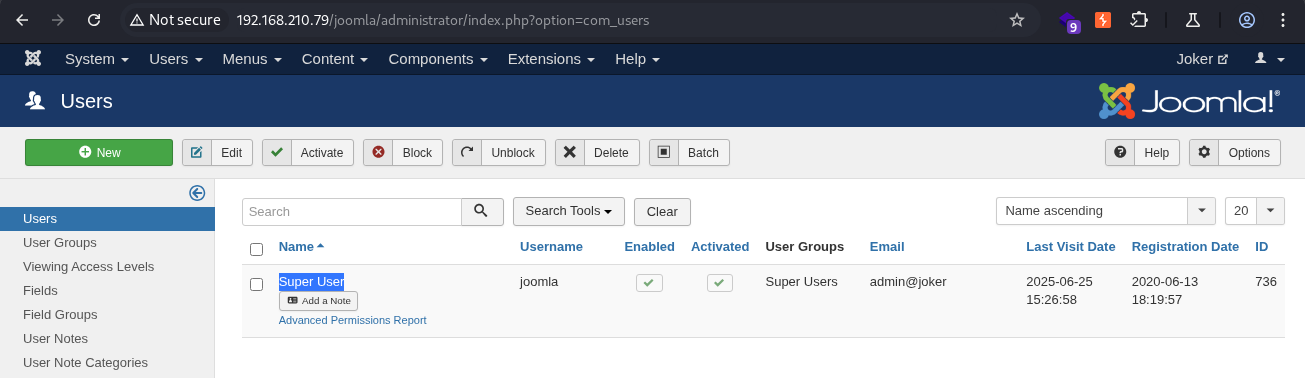Open the Advanced Permissions Report link
1305x378 pixels.
coord(352,320)
